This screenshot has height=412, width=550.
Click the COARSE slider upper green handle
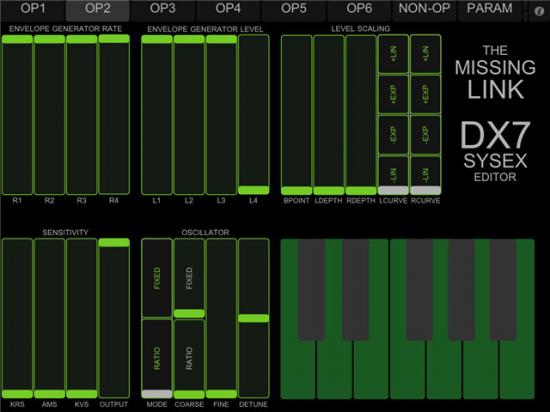point(189,313)
